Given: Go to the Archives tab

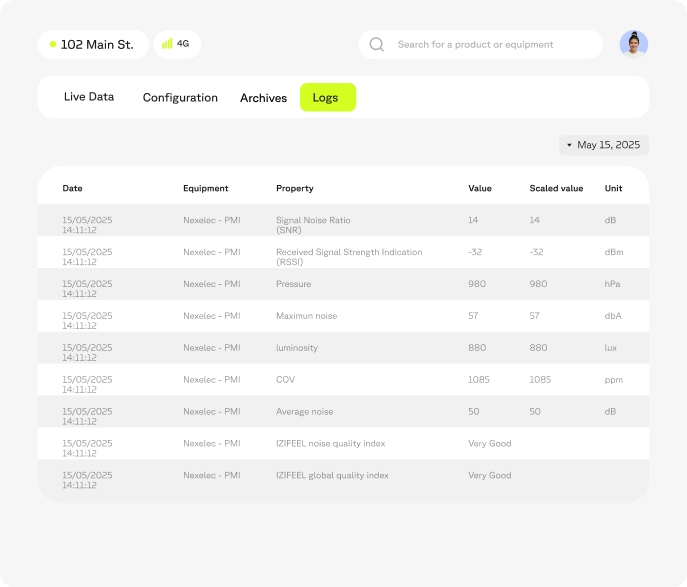Looking at the screenshot, I should (263, 98).
